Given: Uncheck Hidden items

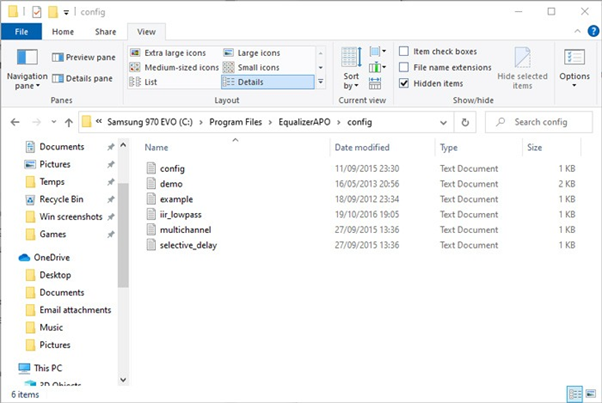Looking at the screenshot, I should [x=404, y=83].
